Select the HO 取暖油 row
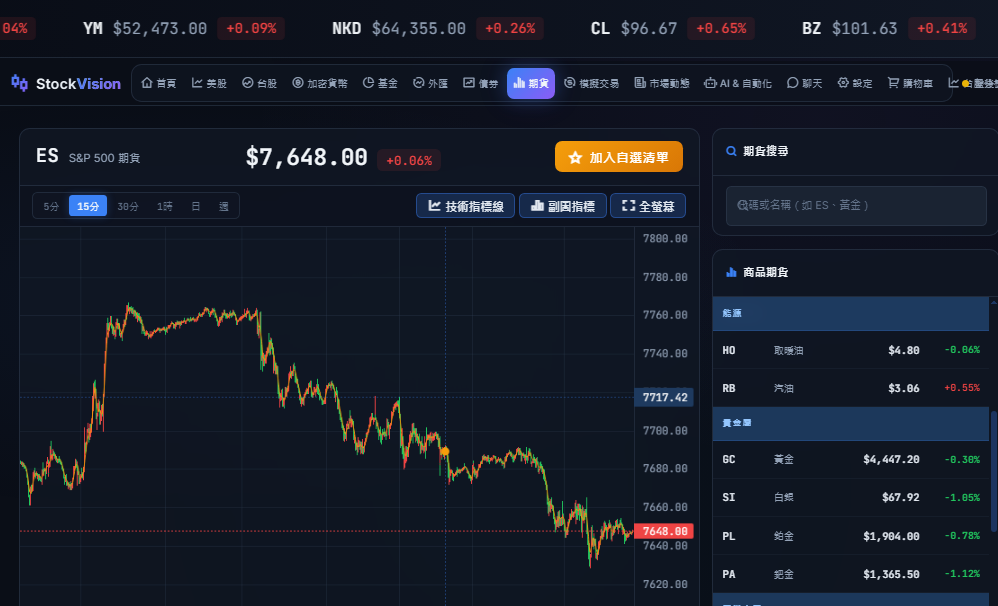 point(851,350)
